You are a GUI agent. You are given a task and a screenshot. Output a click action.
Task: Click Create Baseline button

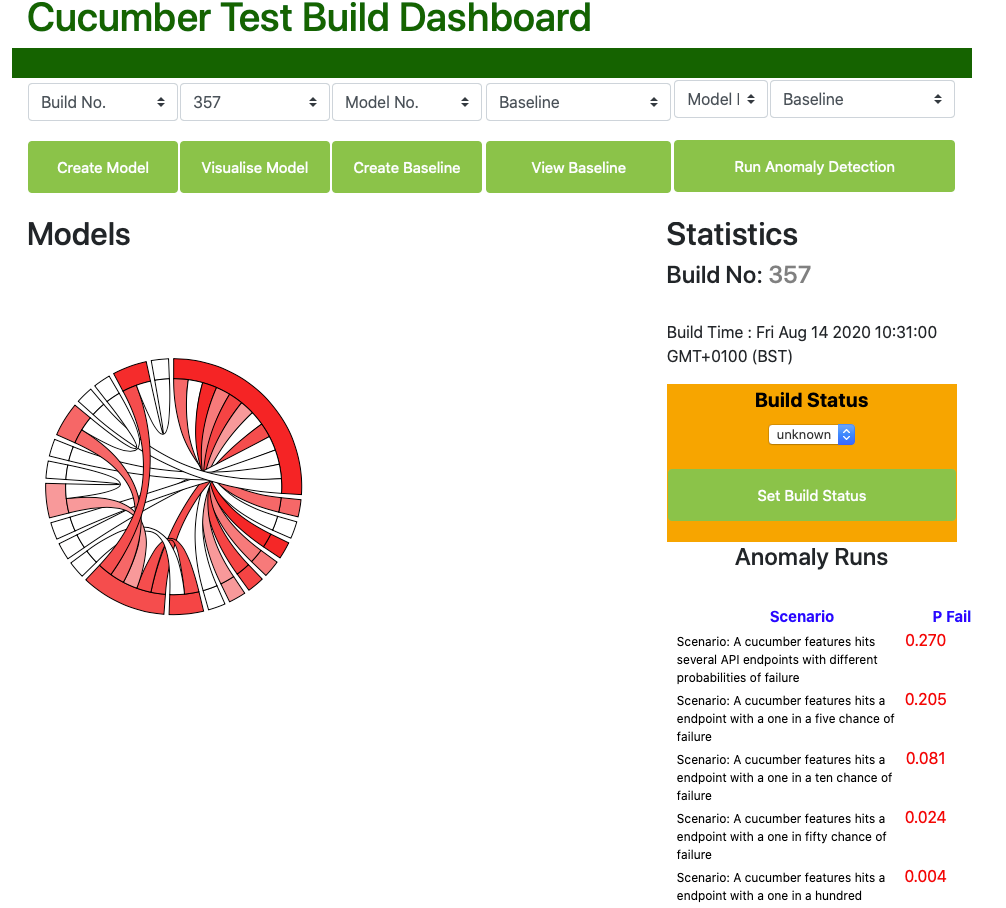pyautogui.click(x=407, y=167)
